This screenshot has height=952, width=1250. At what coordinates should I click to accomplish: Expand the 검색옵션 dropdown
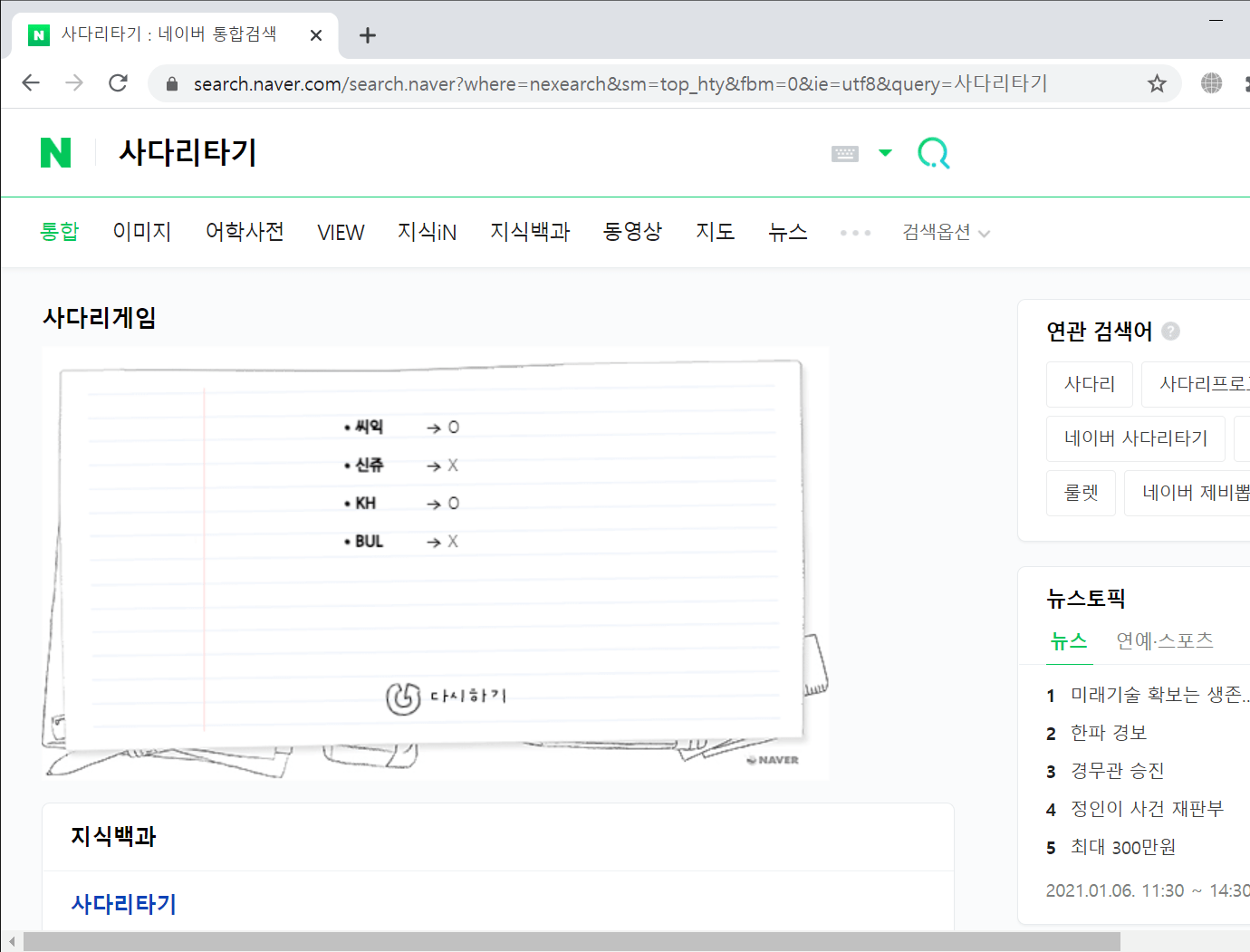[946, 233]
